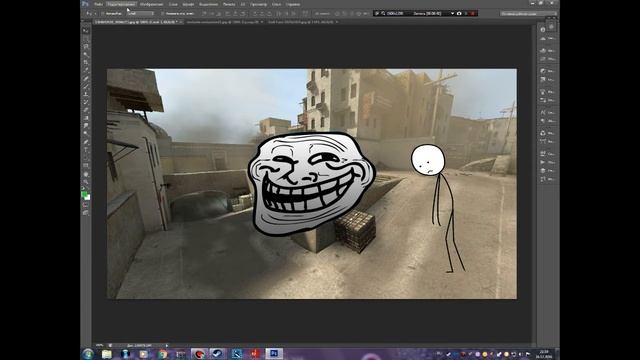Open File Explorer from the taskbar
The height and width of the screenshot is (360, 640).
click(107, 354)
